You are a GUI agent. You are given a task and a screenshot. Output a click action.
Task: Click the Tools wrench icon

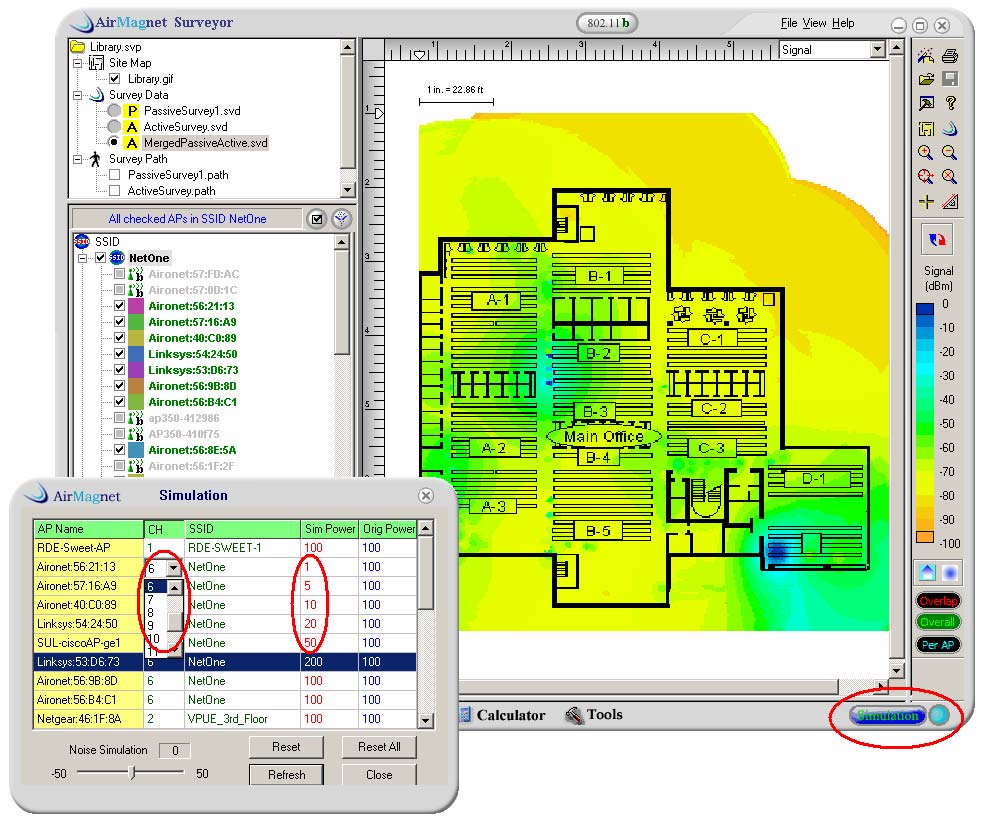click(574, 715)
